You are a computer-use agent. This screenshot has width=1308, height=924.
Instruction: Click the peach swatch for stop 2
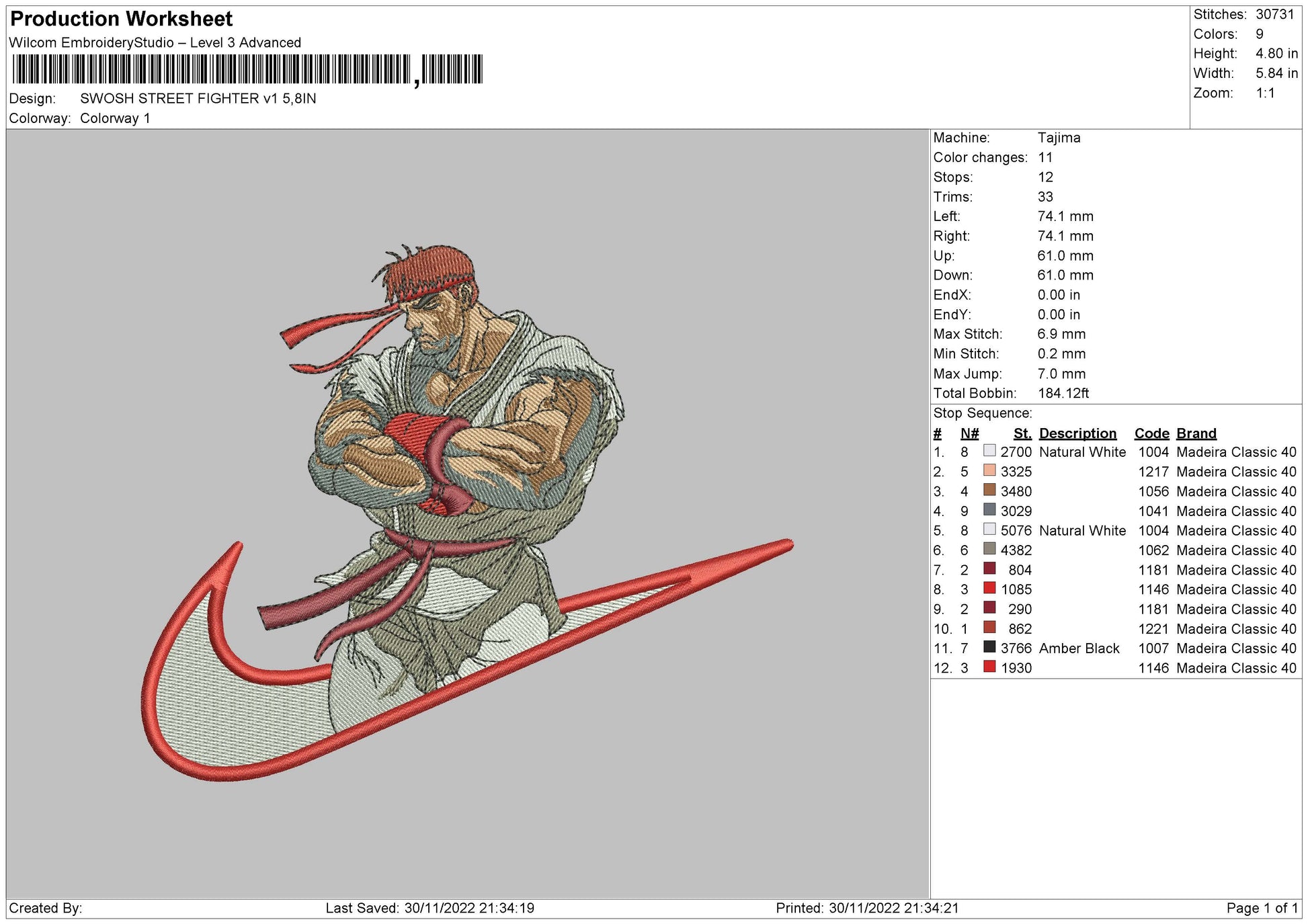(x=989, y=470)
